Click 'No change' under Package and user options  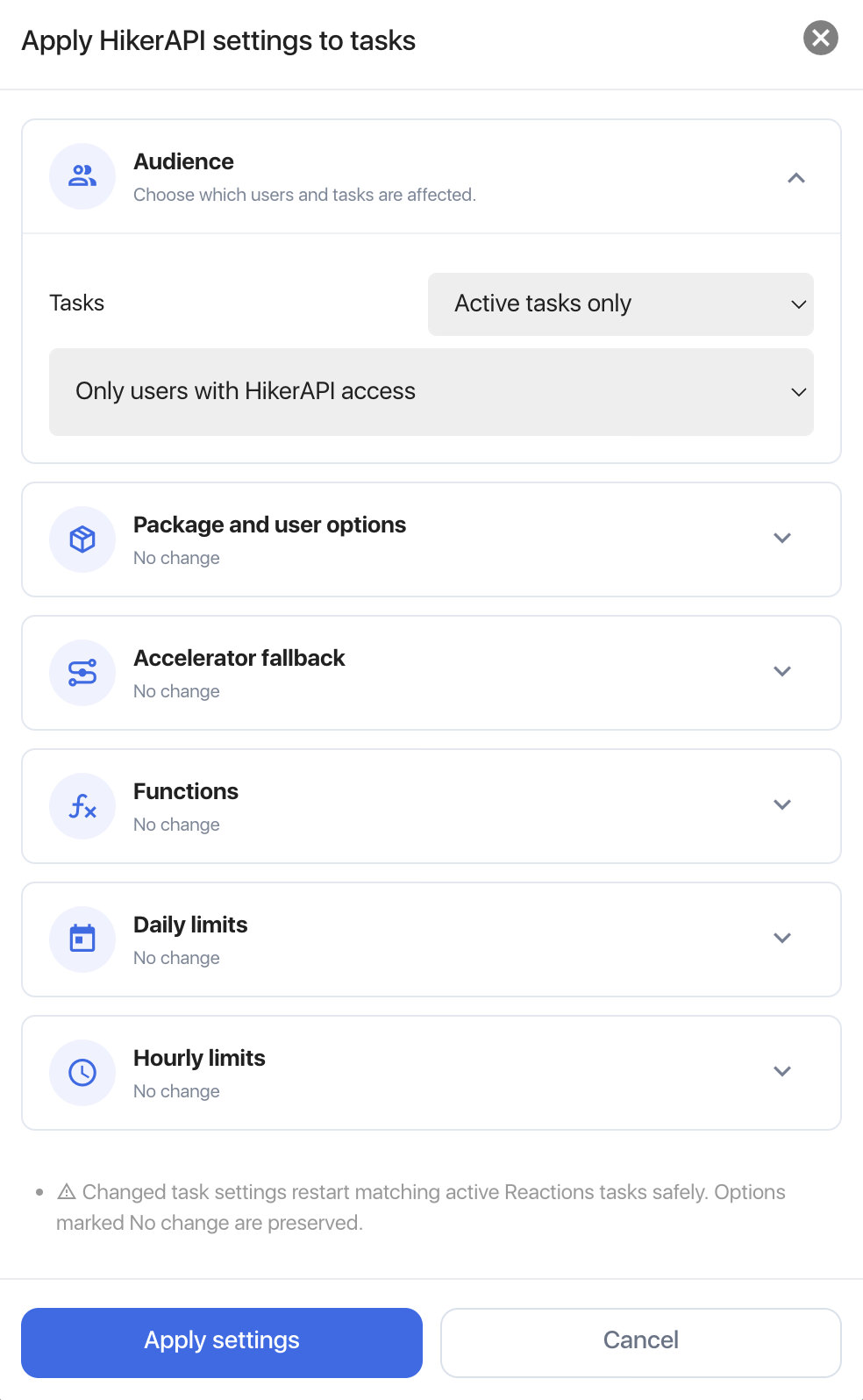[176, 558]
